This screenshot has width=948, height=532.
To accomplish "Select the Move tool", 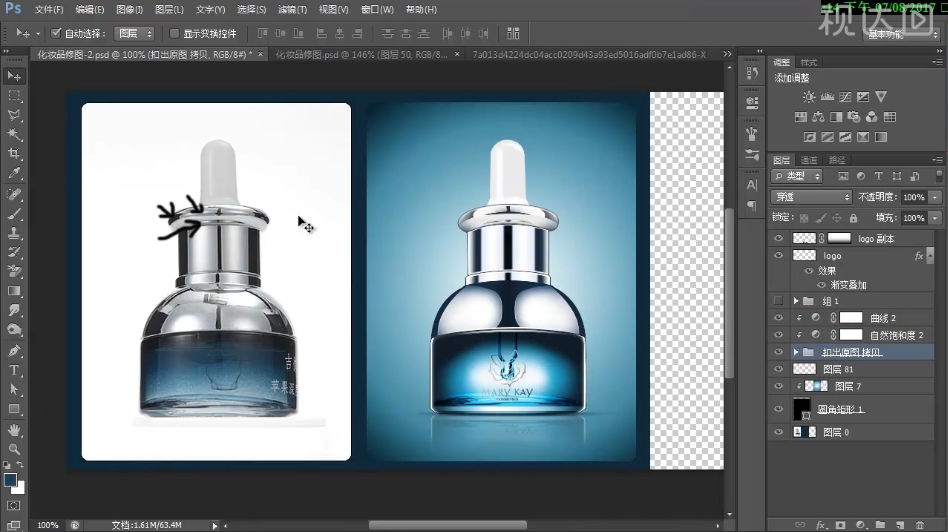I will click(x=14, y=76).
